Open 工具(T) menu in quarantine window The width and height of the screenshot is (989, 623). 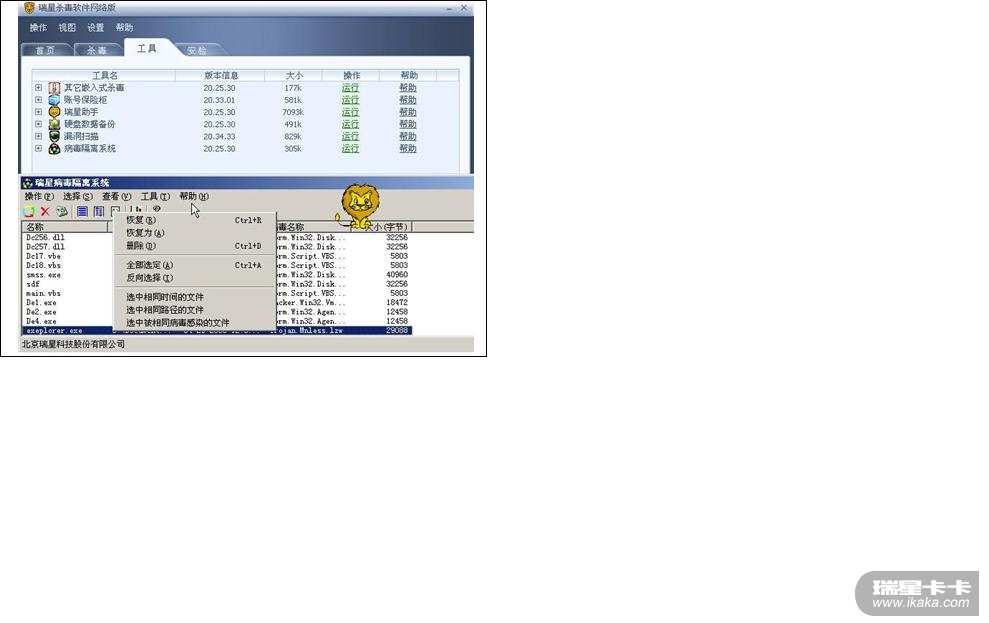click(155, 197)
